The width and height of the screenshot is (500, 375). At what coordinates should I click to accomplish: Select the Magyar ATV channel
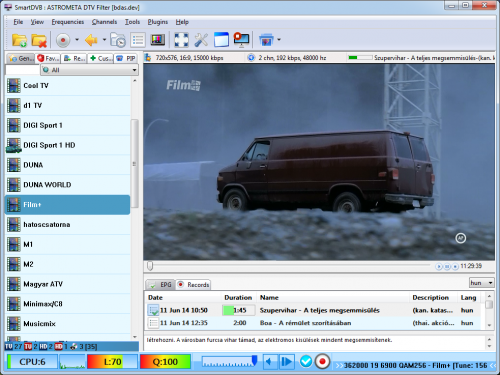tap(68, 284)
